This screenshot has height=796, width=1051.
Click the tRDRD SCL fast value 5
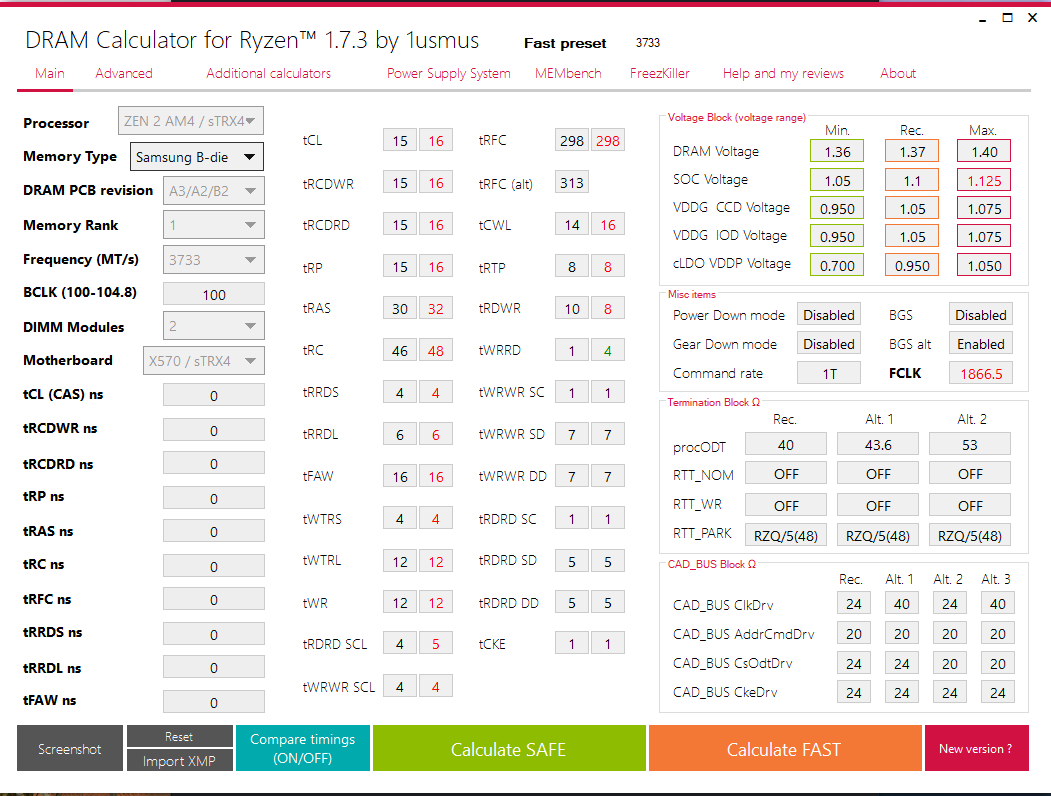436,643
